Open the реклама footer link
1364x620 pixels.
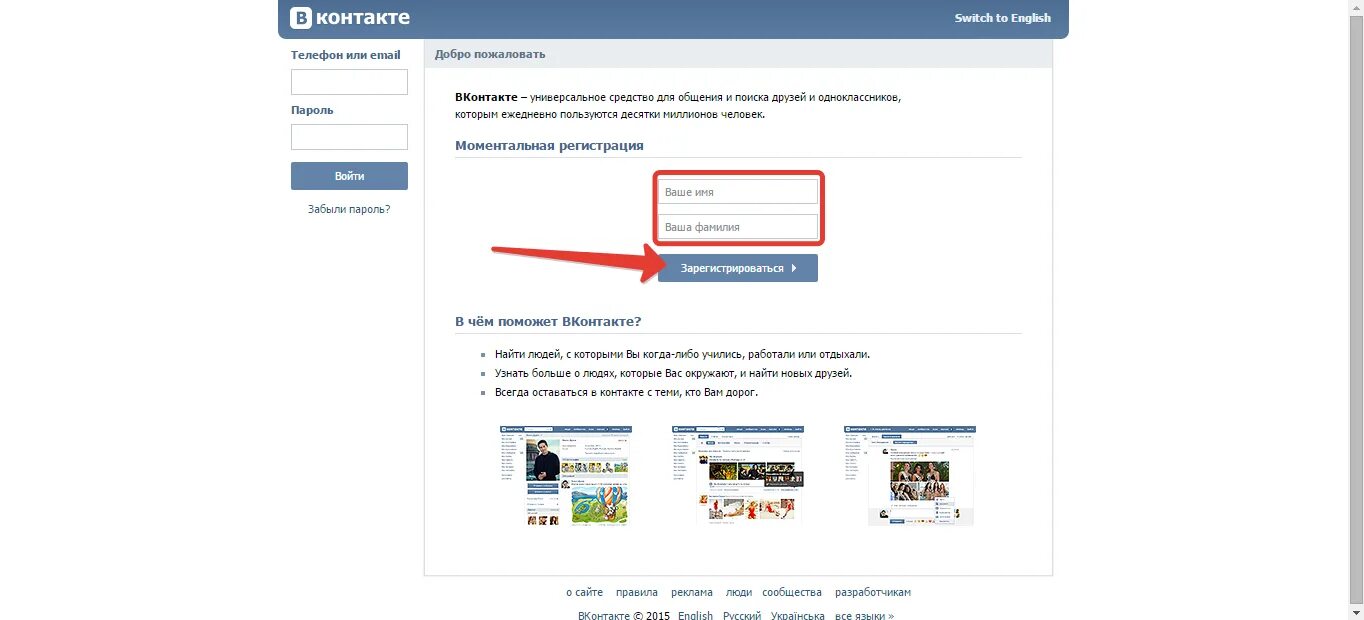(692, 592)
